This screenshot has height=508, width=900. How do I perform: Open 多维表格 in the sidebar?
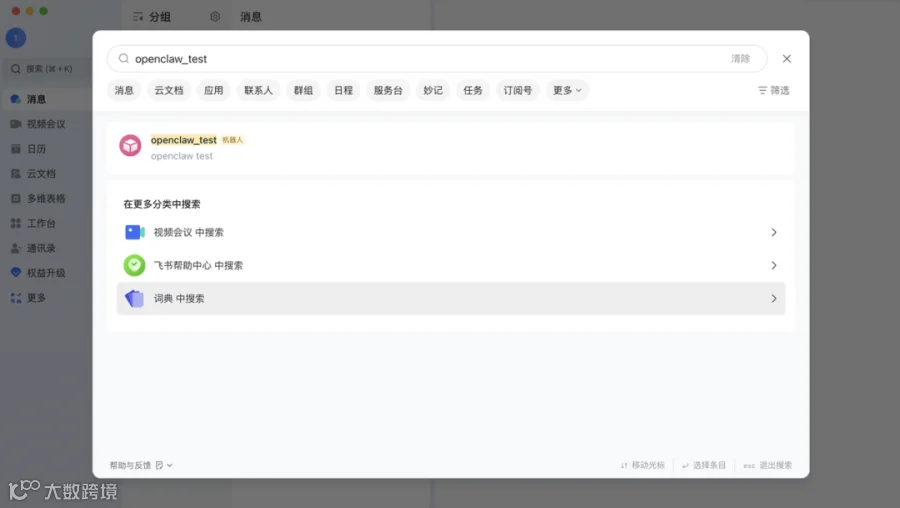coord(46,199)
